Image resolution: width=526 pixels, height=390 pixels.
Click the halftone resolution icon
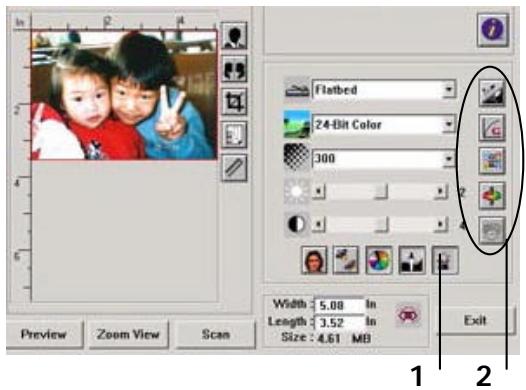point(297,157)
